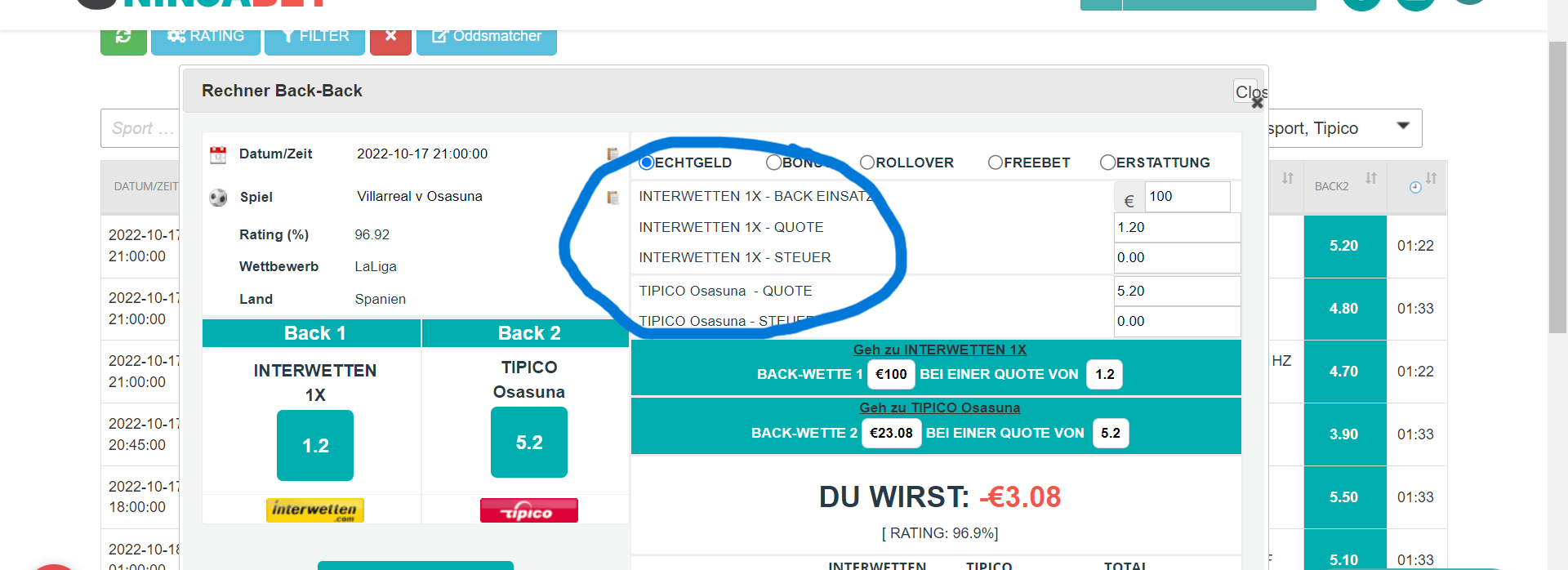This screenshot has height=570, width=1568.
Task: Click the calendar icon beside Datum/Zeit
Action: coord(218,154)
